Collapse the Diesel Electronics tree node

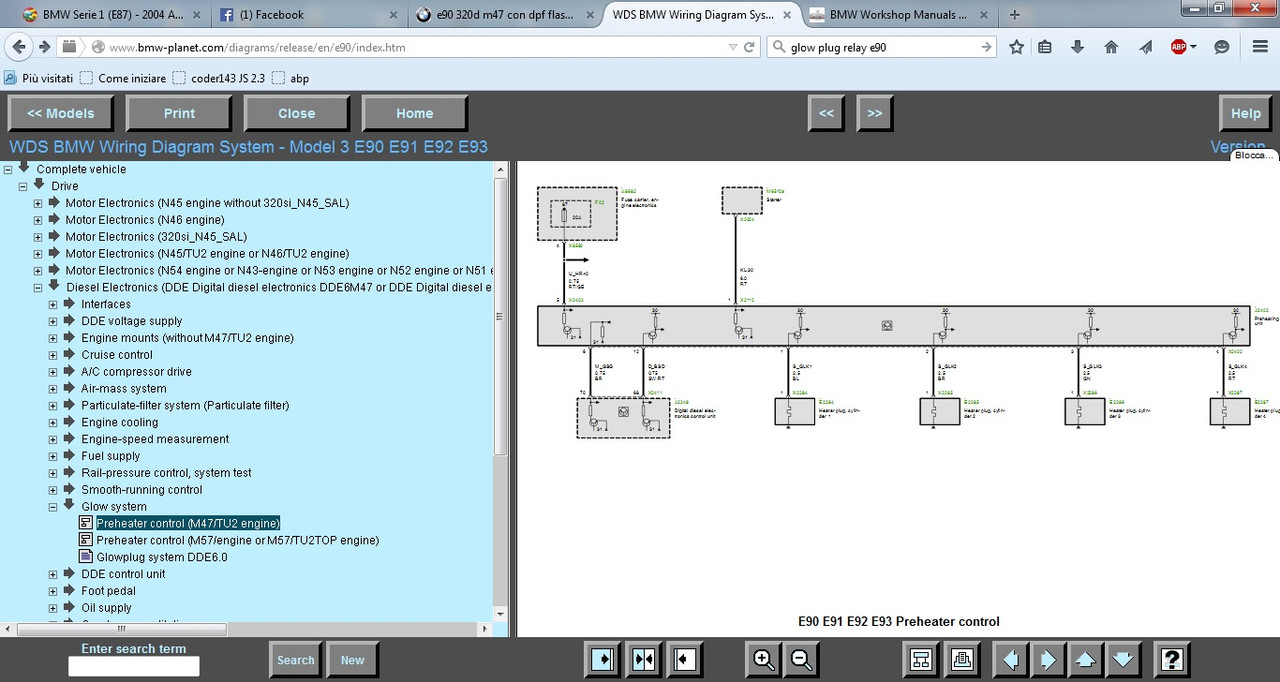coord(39,287)
